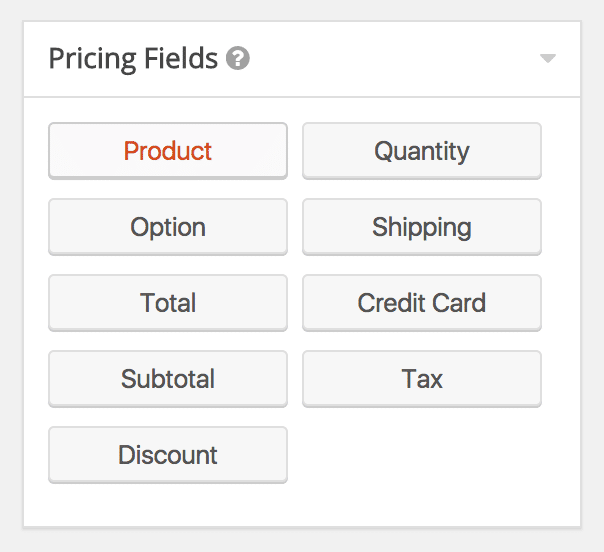Image resolution: width=604 pixels, height=552 pixels.
Task: Add a Tax field
Action: point(422,379)
